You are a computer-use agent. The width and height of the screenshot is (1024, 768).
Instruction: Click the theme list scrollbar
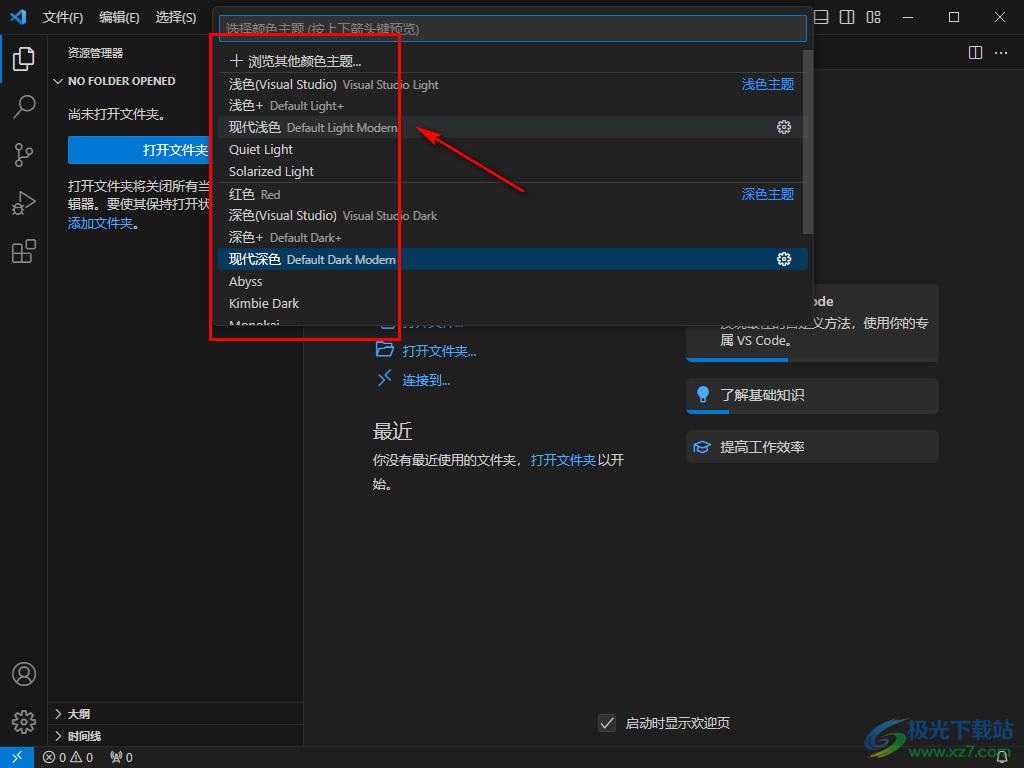[x=808, y=142]
